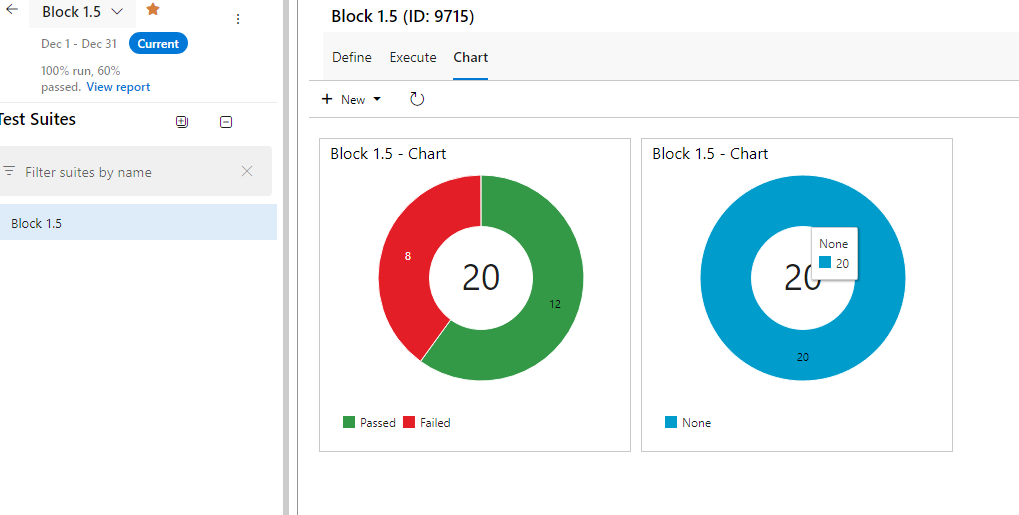Click the red Failed legend swatch
The height and width of the screenshot is (515, 1019).
tap(409, 423)
